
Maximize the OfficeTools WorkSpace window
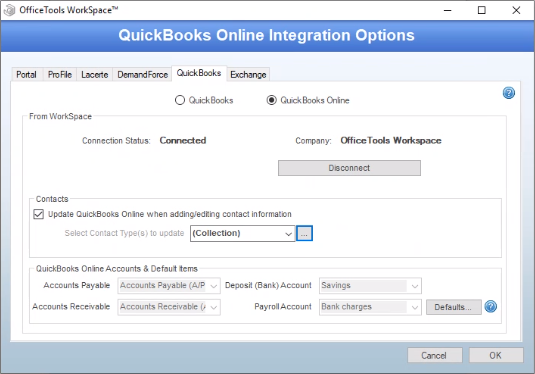[481, 10]
